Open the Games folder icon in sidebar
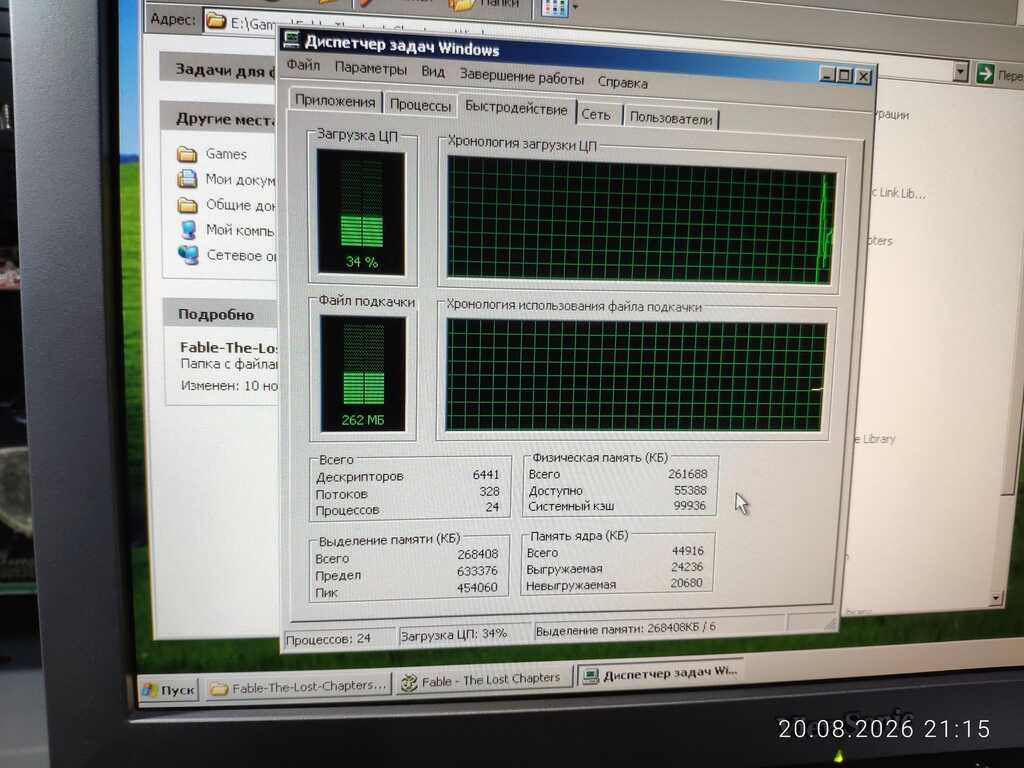The height and width of the screenshot is (768, 1024). [187, 154]
